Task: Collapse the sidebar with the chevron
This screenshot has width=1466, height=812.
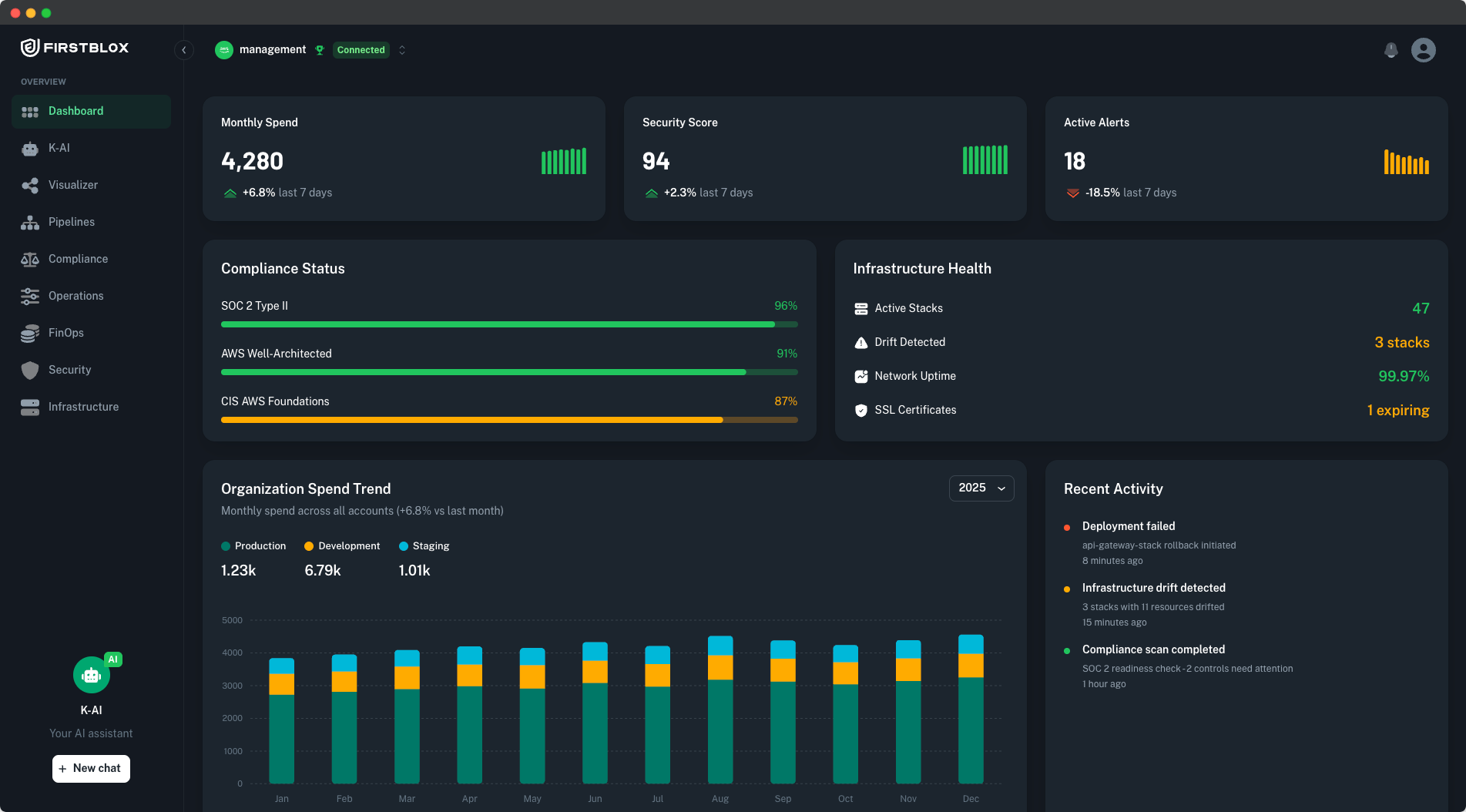Action: [x=184, y=49]
